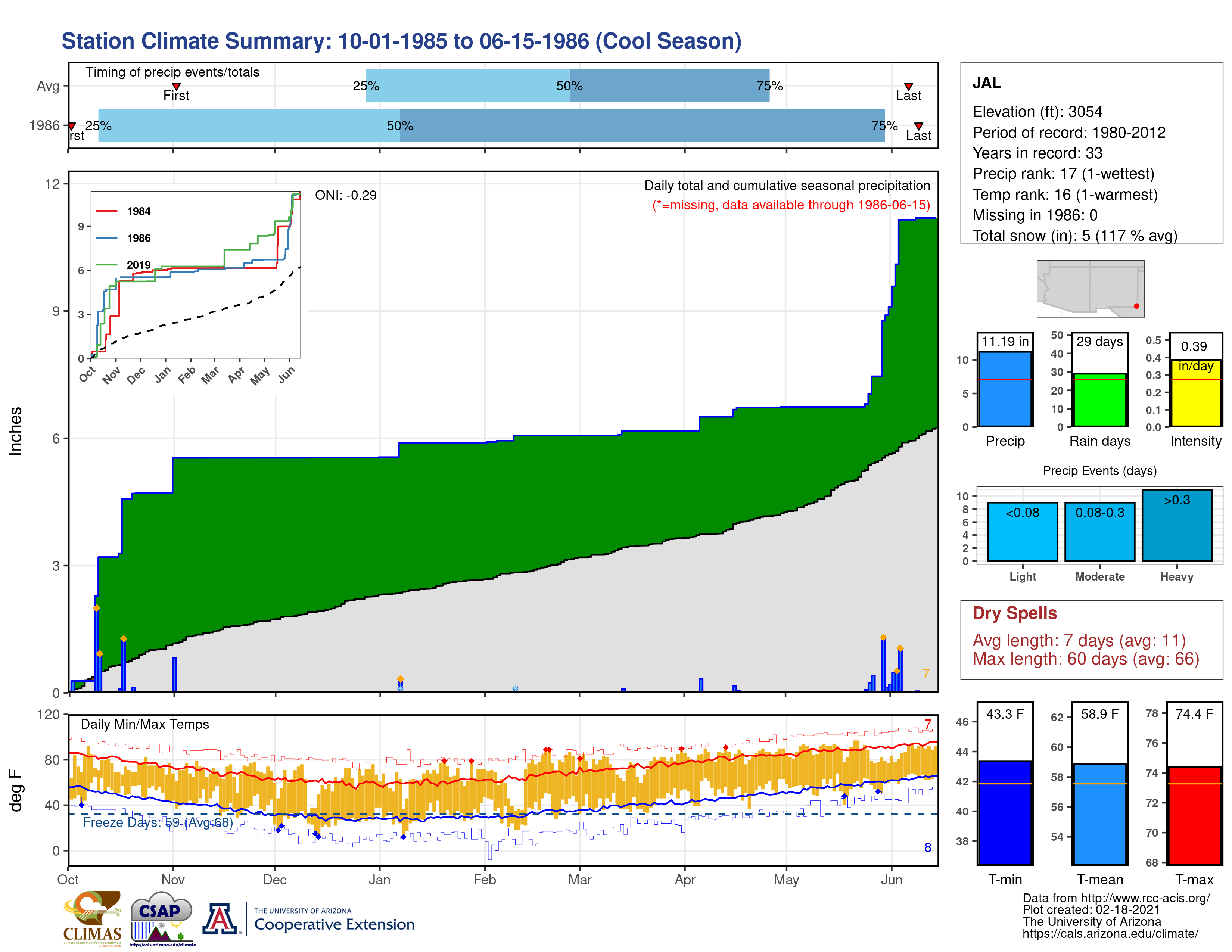Click the 'Apr' x-axis label on temperature chart
The width and height of the screenshot is (1232, 952).
coord(685,880)
